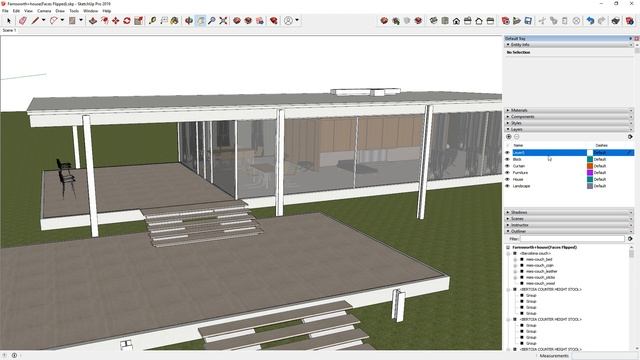Choose the Text label tool

click(164, 20)
